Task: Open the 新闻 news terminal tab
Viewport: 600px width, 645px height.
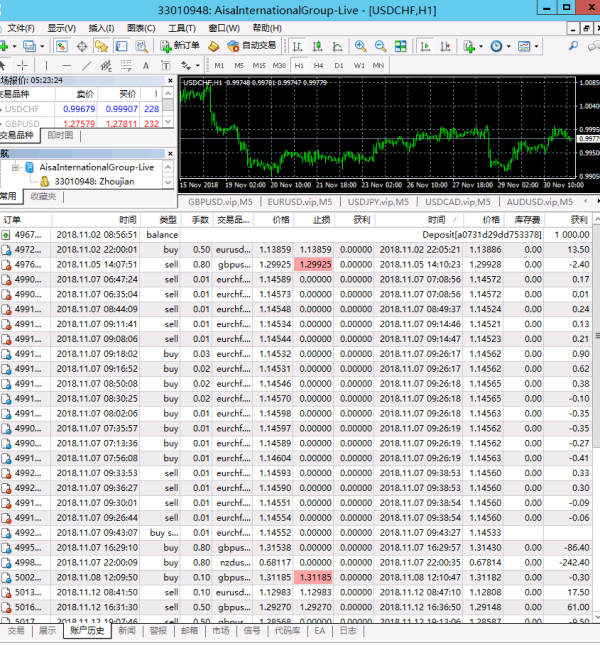Action: [x=127, y=631]
